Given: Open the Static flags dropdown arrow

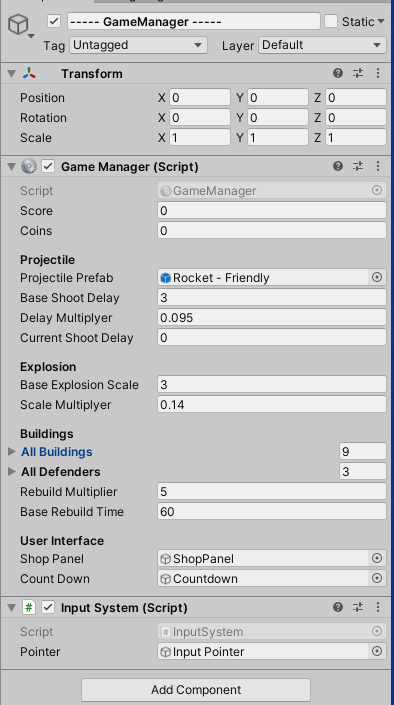Looking at the screenshot, I should pyautogui.click(x=381, y=21).
